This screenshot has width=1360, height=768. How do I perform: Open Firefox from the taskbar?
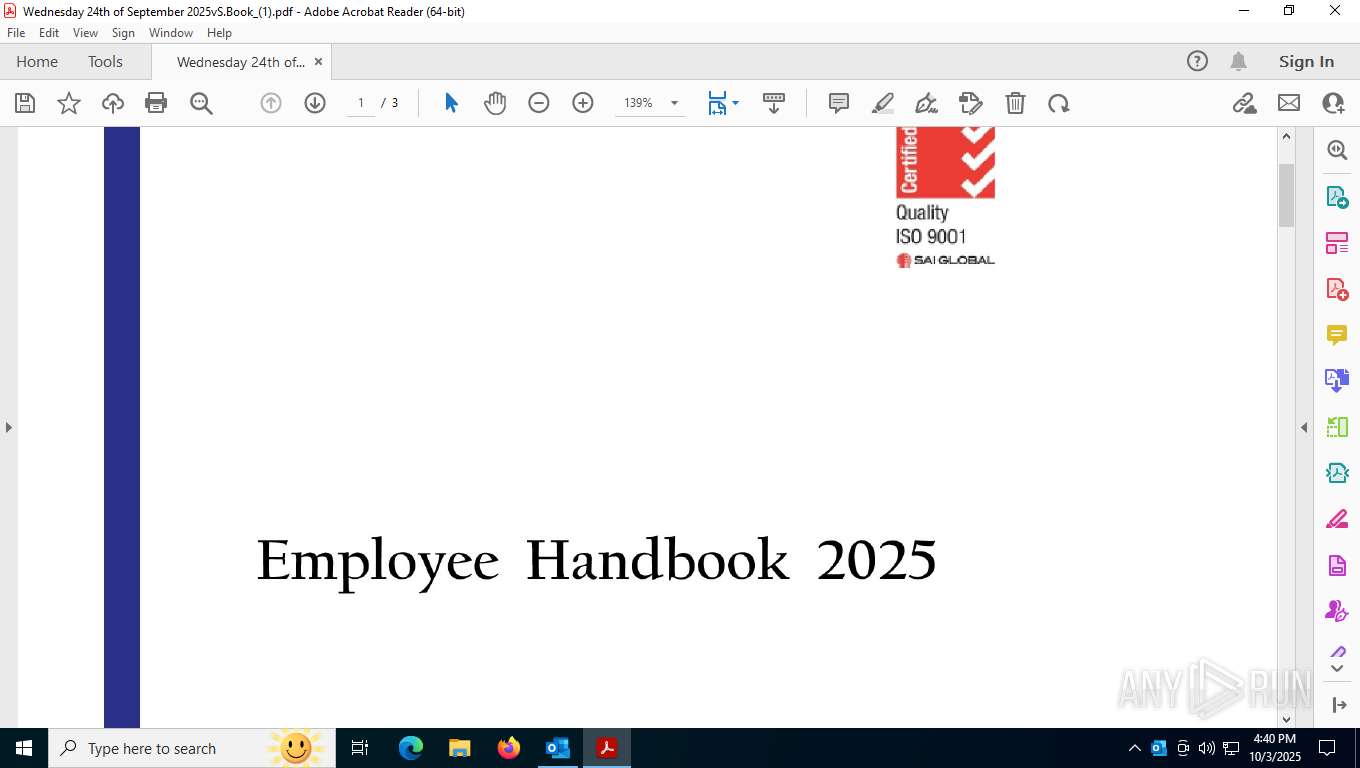pyautogui.click(x=509, y=748)
